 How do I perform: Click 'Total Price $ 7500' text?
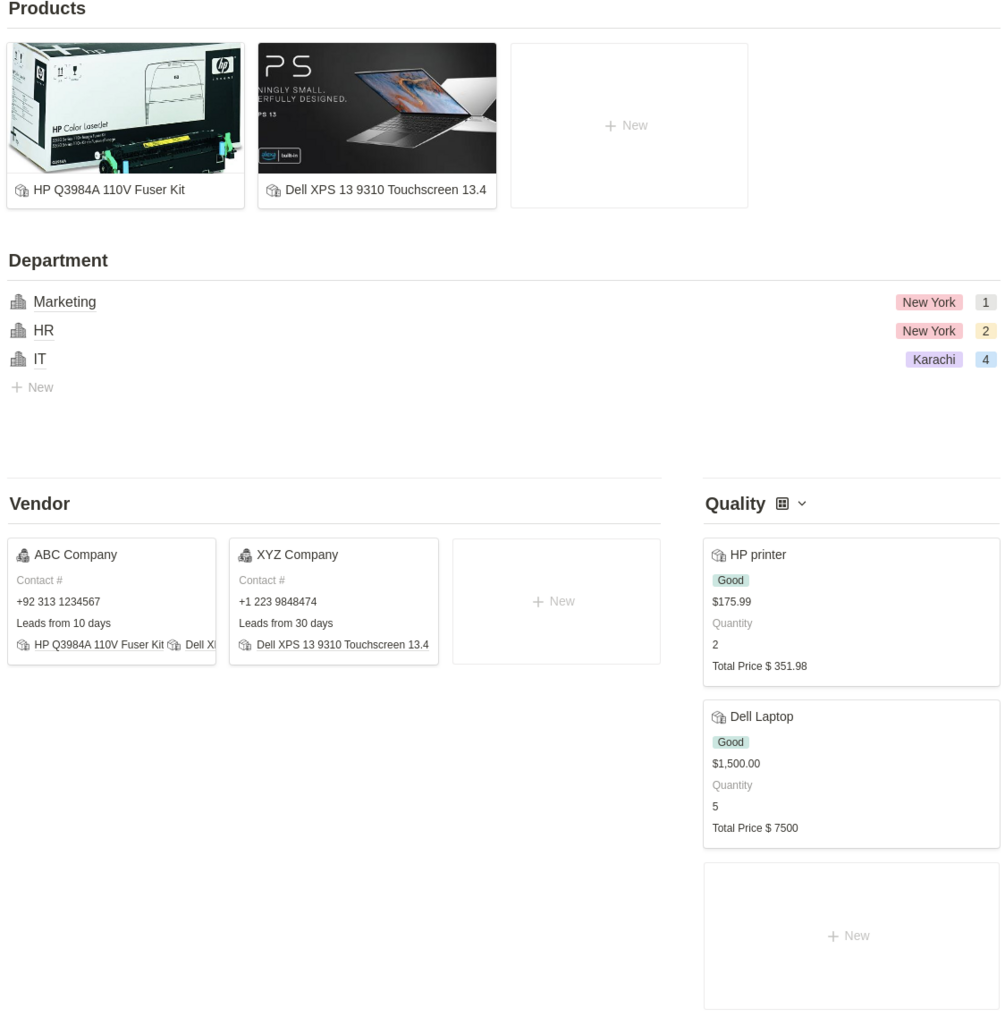(755, 828)
